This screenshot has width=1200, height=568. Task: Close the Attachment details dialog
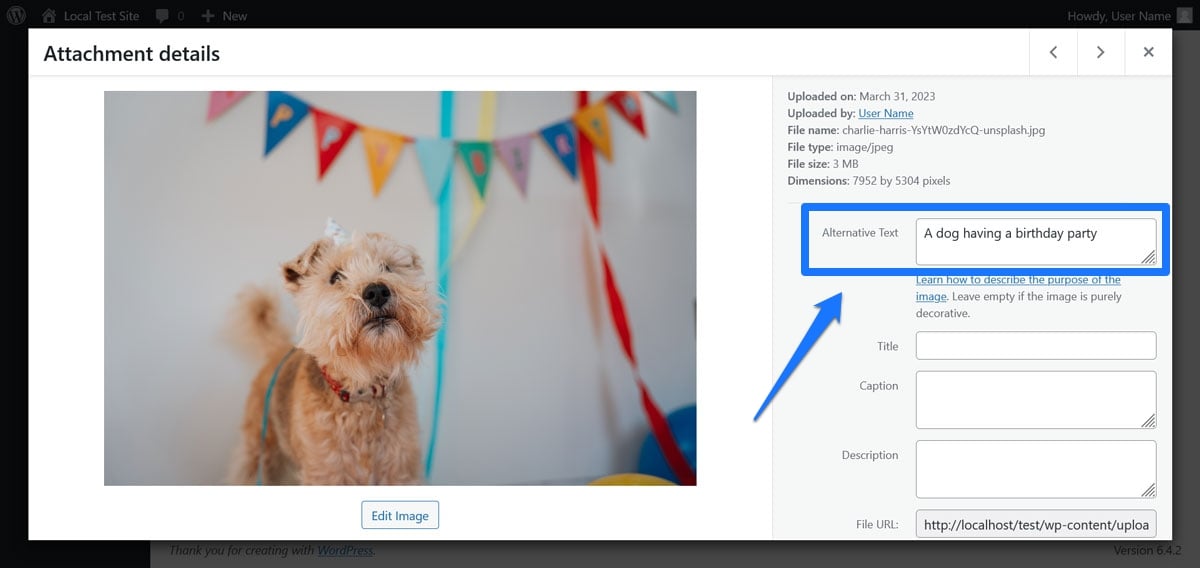pos(1148,52)
